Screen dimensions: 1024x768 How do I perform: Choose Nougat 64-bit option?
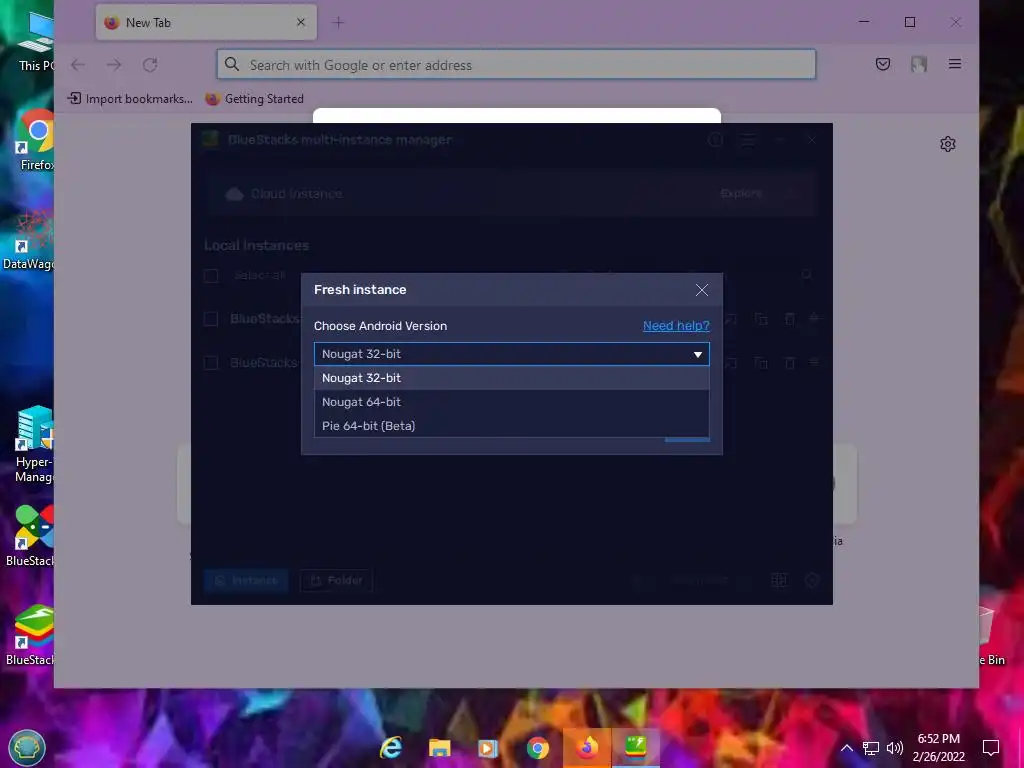(511, 402)
